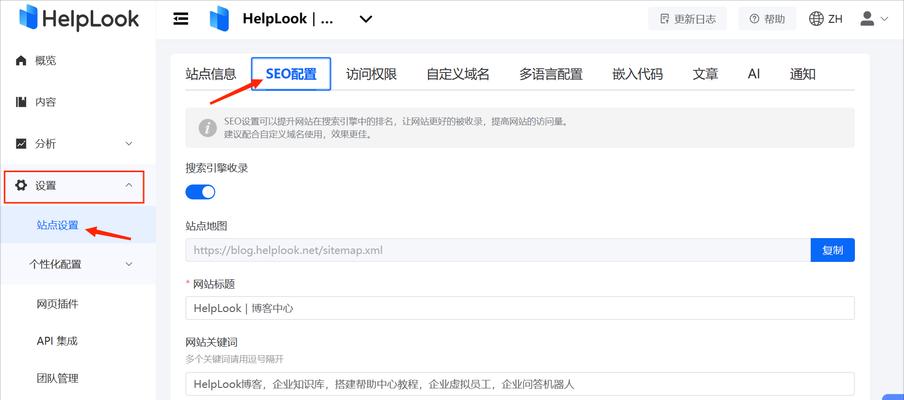
Task: Click the ZH language label
Action: tap(835, 19)
